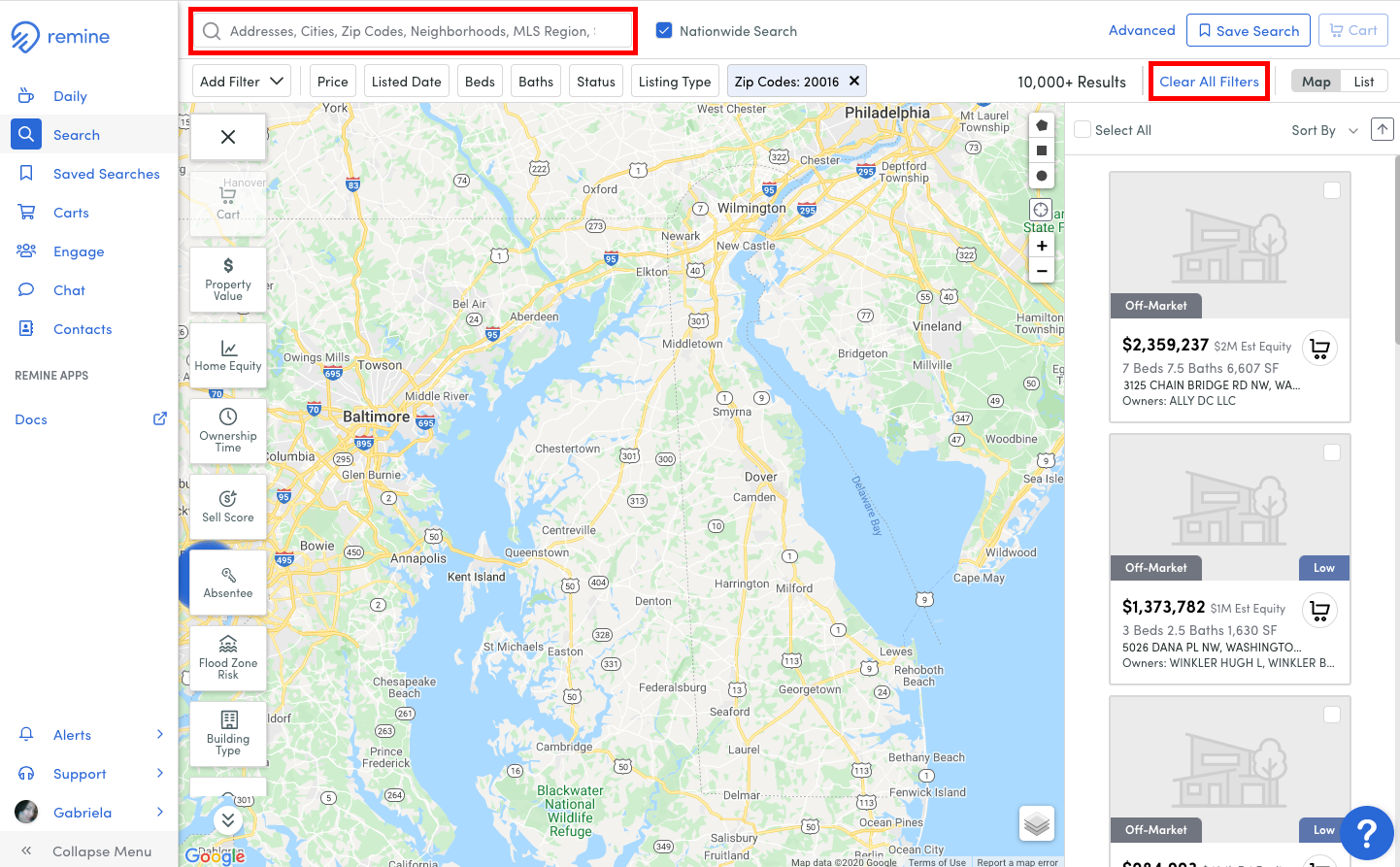This screenshot has width=1400, height=867.
Task: Click the Cart button at top right
Action: [x=1353, y=30]
